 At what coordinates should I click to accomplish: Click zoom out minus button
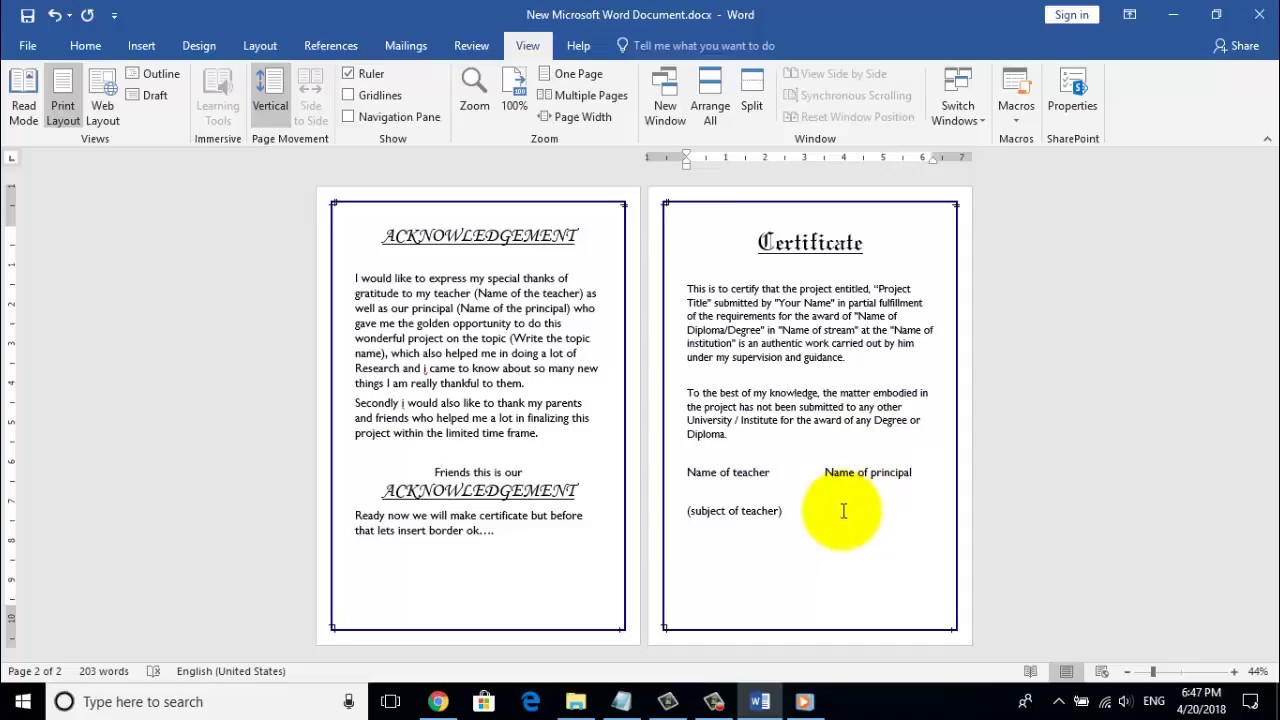[1127, 671]
